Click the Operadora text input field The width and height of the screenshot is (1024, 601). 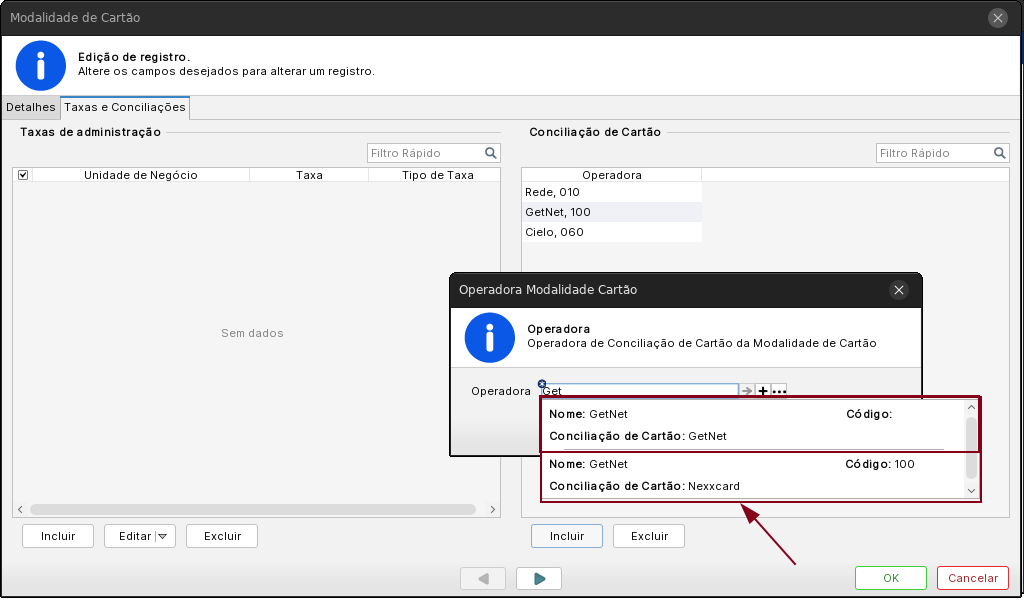(640, 391)
